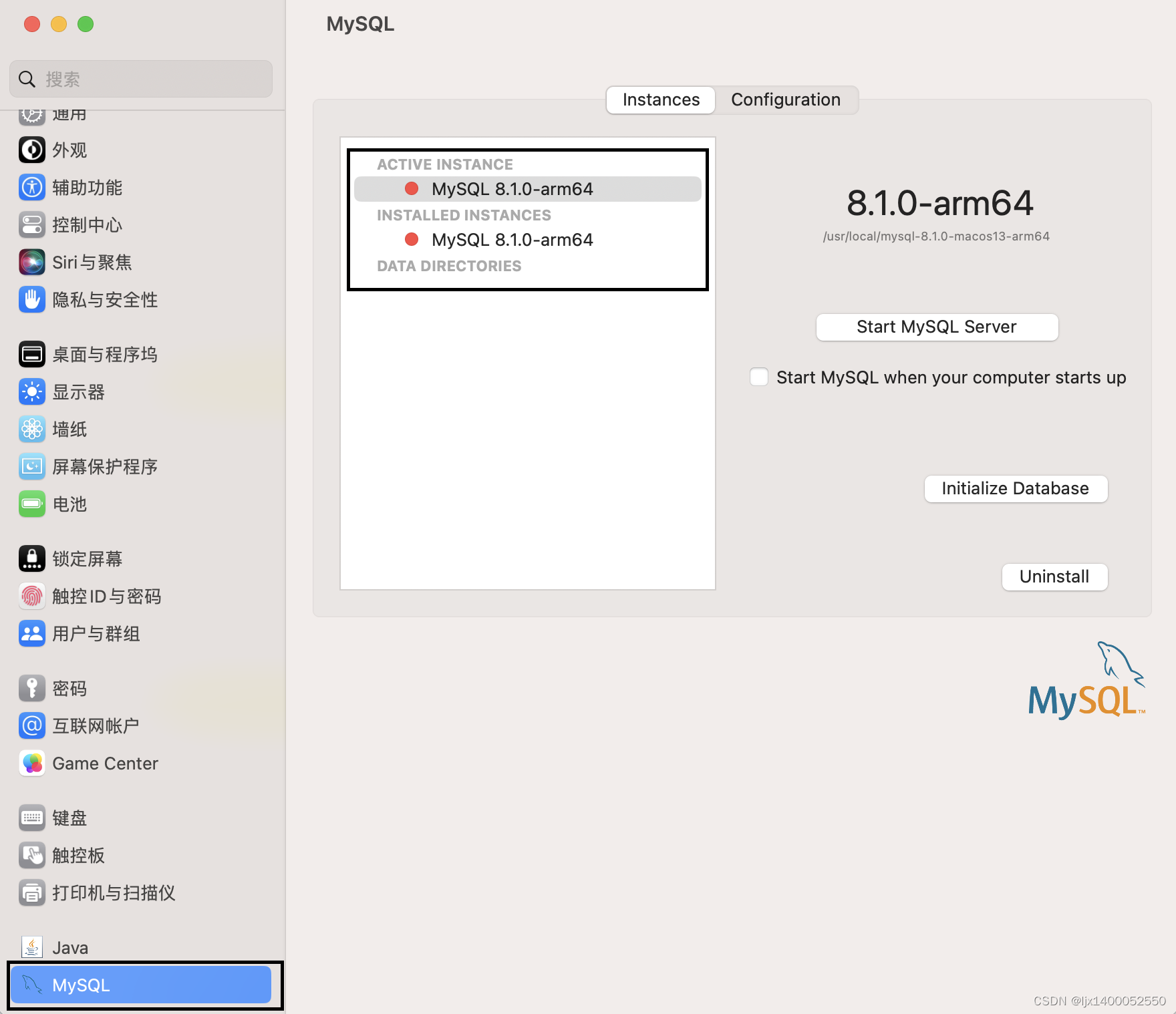Open Lock Screen (锁定屏幕) icon

(32, 559)
